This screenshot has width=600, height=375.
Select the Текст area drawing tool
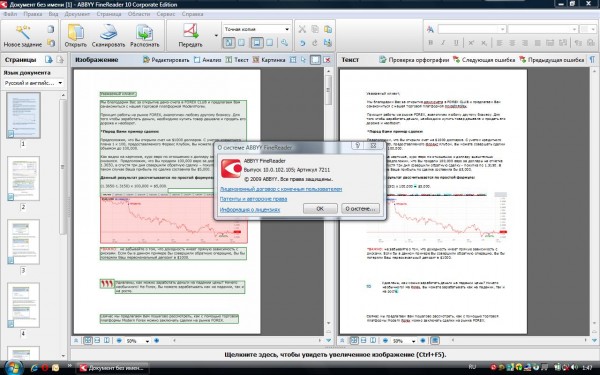coord(237,60)
